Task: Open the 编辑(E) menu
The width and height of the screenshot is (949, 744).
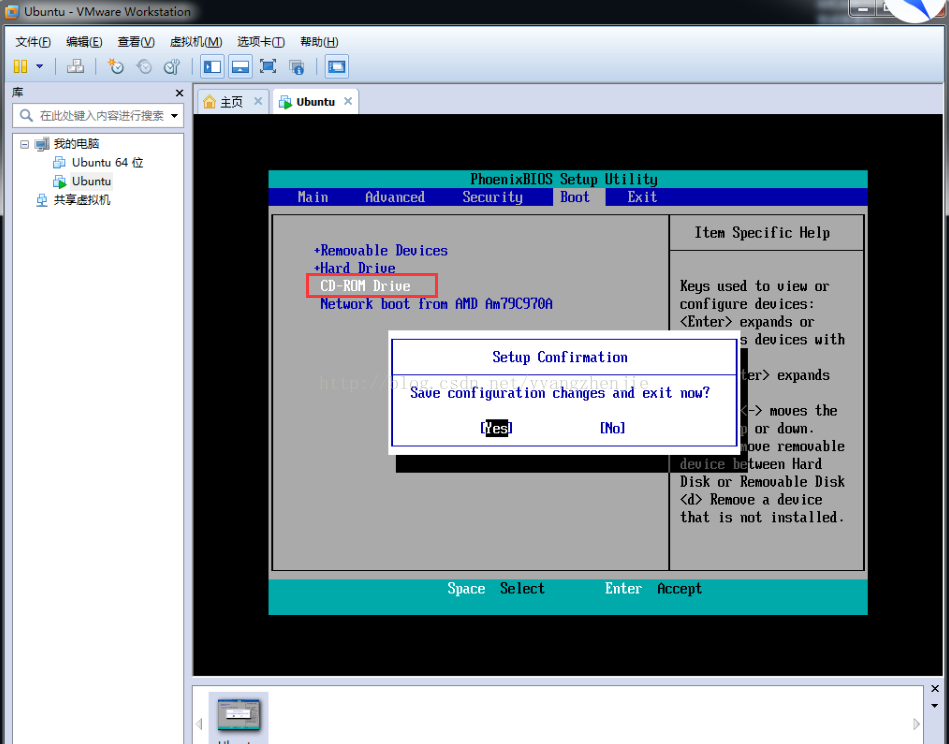Action: tap(84, 42)
